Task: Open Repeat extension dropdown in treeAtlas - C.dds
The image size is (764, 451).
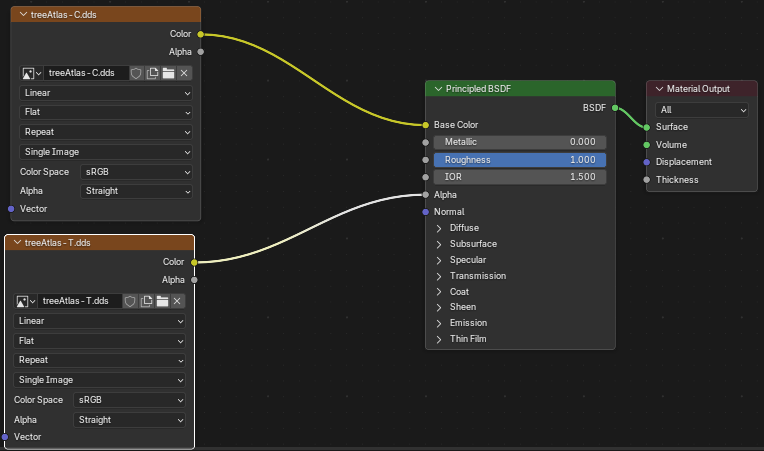Action: [x=106, y=132]
